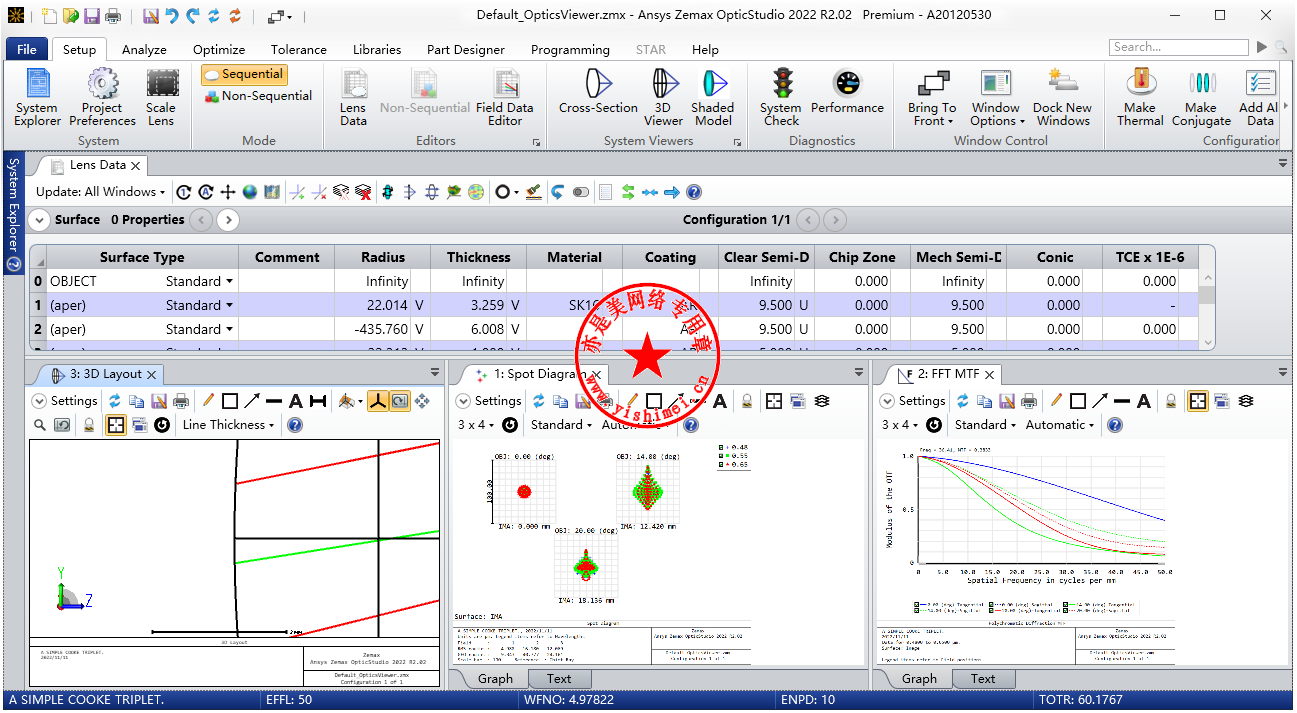Close the 3D Layout tab
Screen dimensions: 1297x713
point(152,374)
